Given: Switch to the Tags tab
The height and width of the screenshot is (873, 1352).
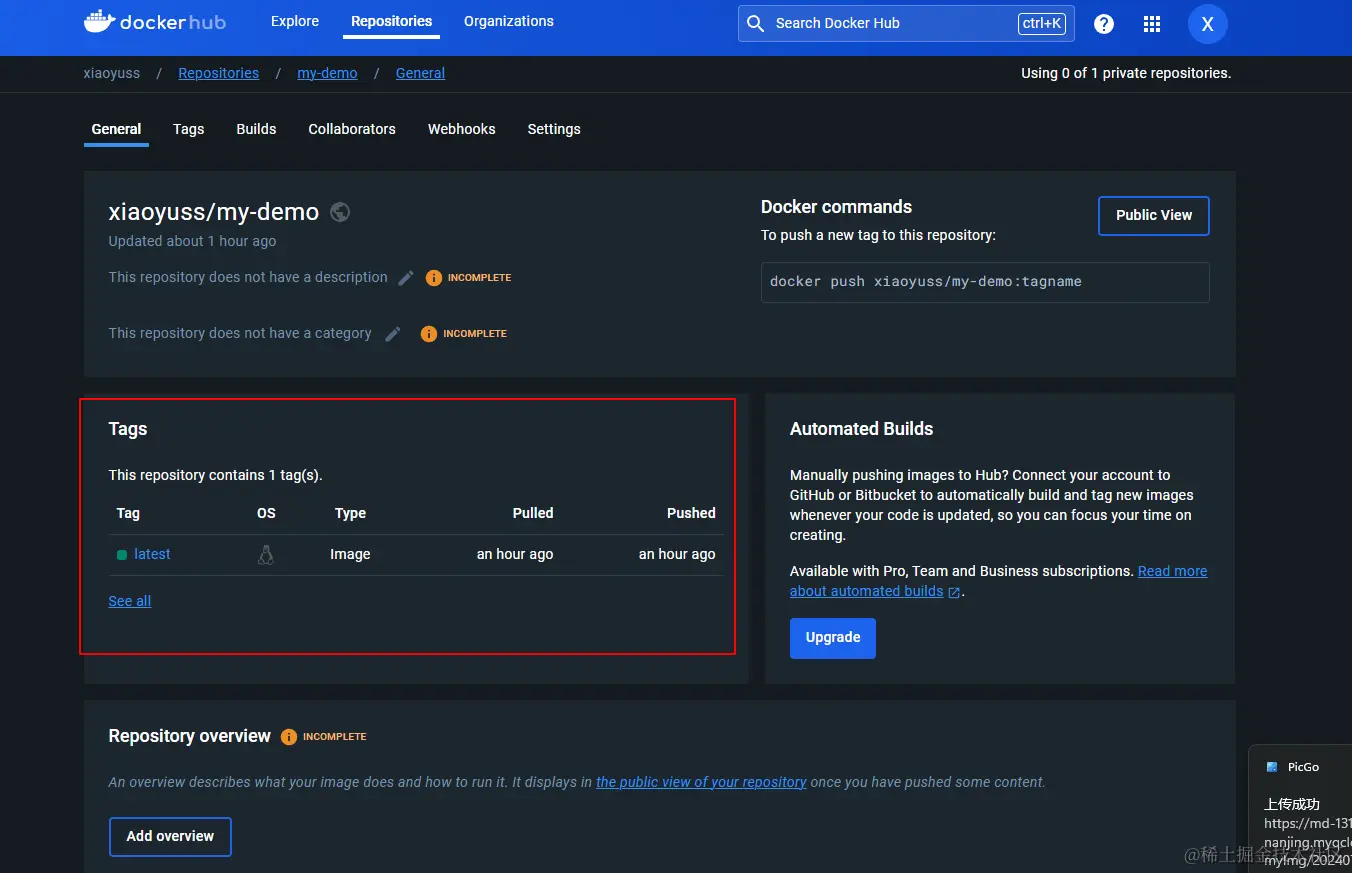Looking at the screenshot, I should [188, 129].
